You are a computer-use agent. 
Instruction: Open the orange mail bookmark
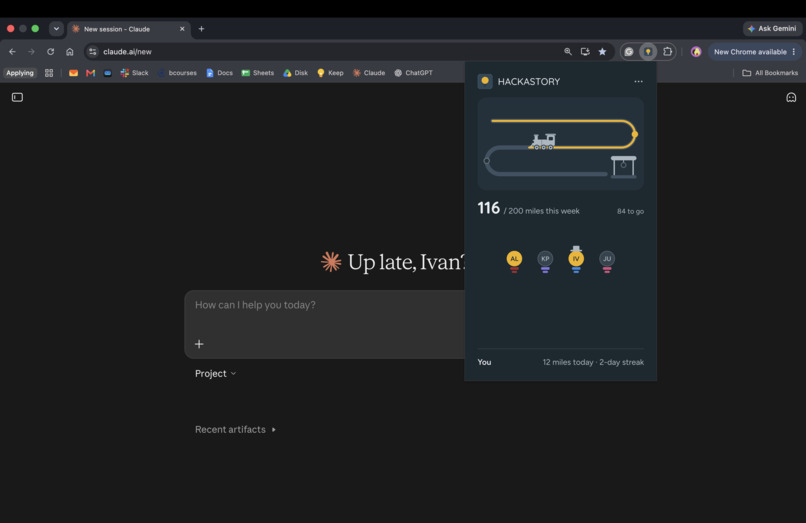tap(74, 73)
